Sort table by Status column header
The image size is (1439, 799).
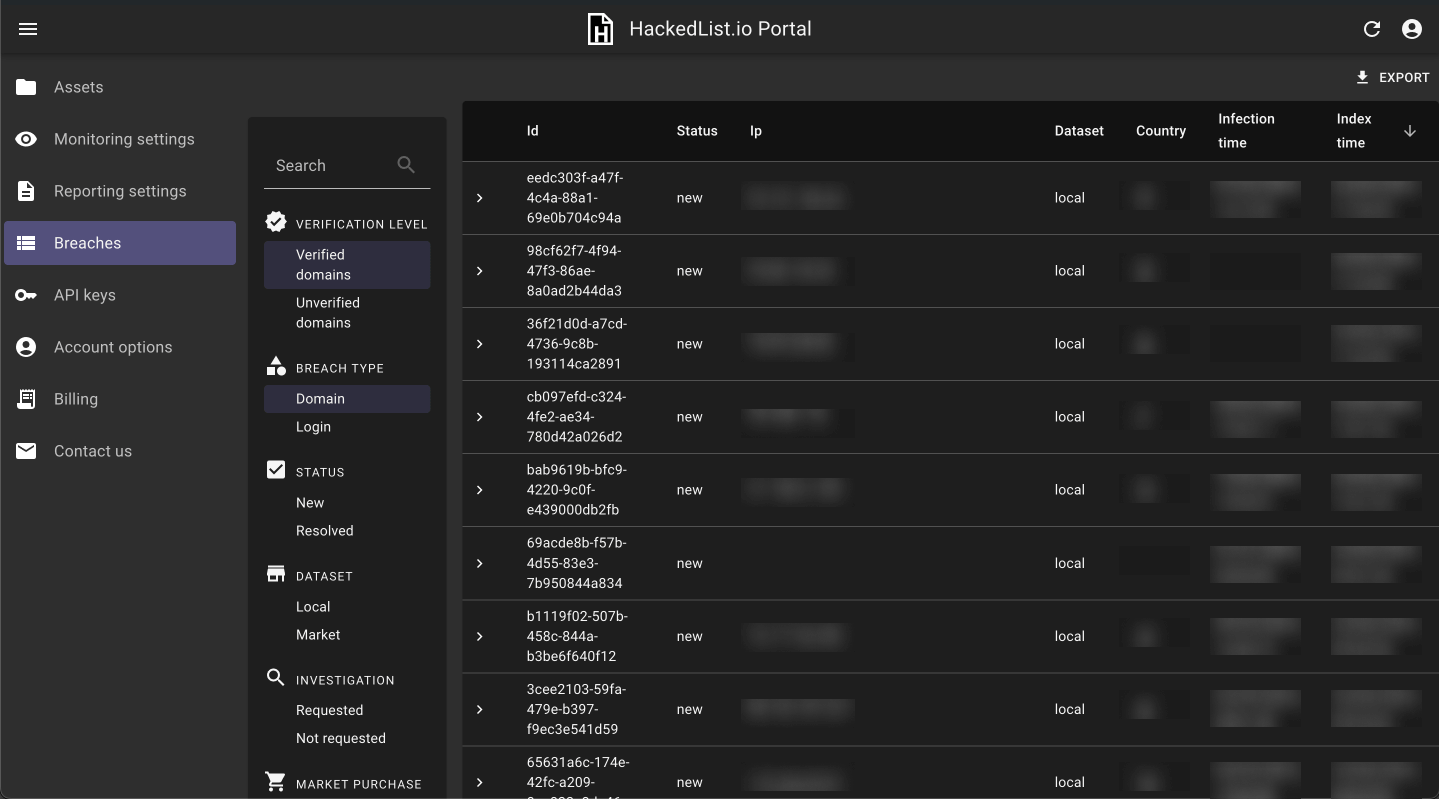(697, 131)
